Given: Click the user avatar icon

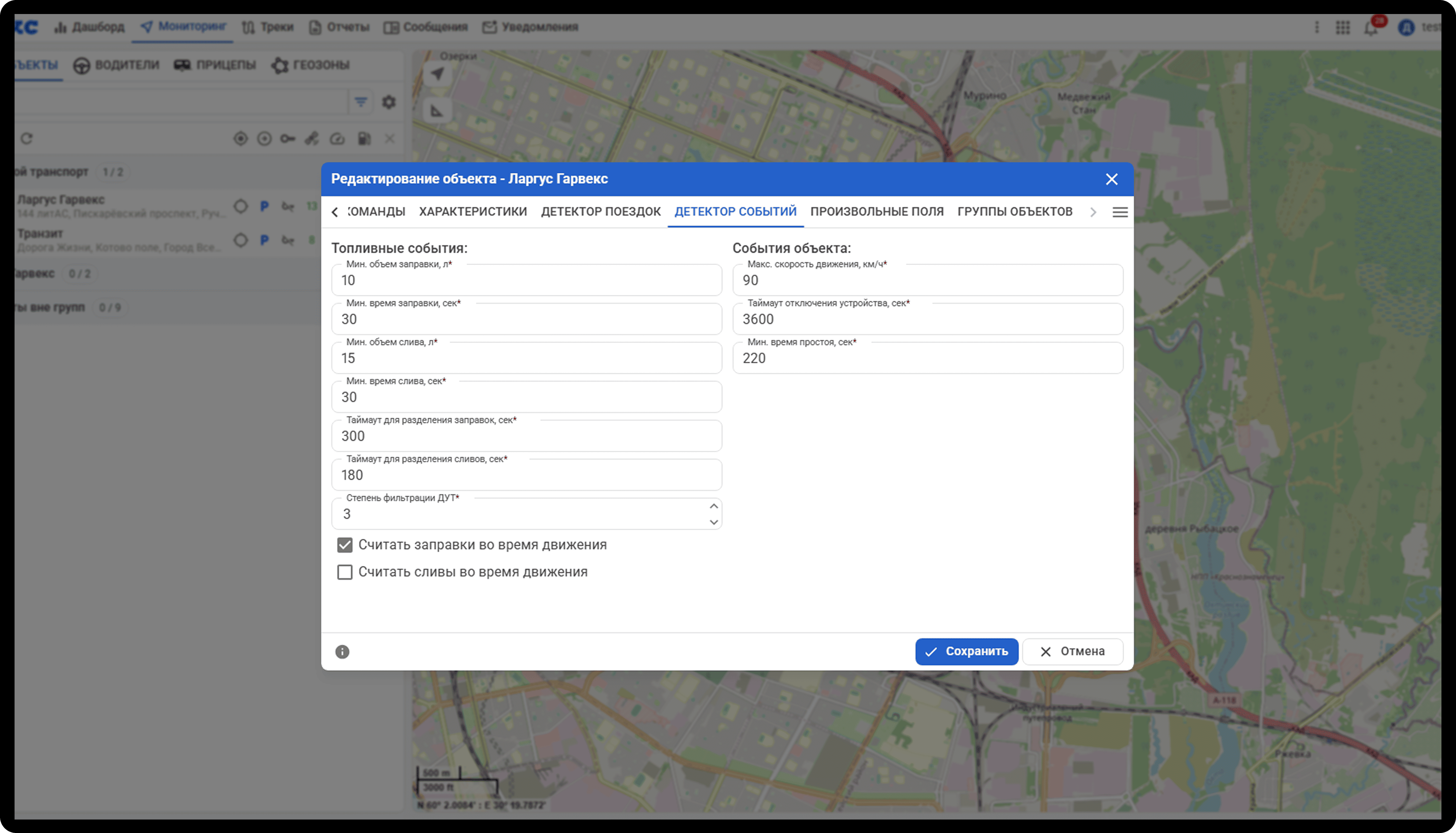Looking at the screenshot, I should (x=1406, y=27).
